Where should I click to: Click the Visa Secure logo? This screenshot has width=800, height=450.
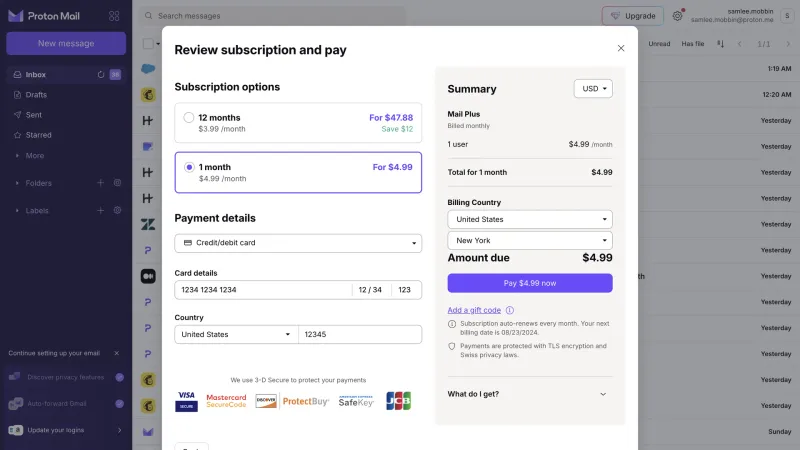coord(186,402)
